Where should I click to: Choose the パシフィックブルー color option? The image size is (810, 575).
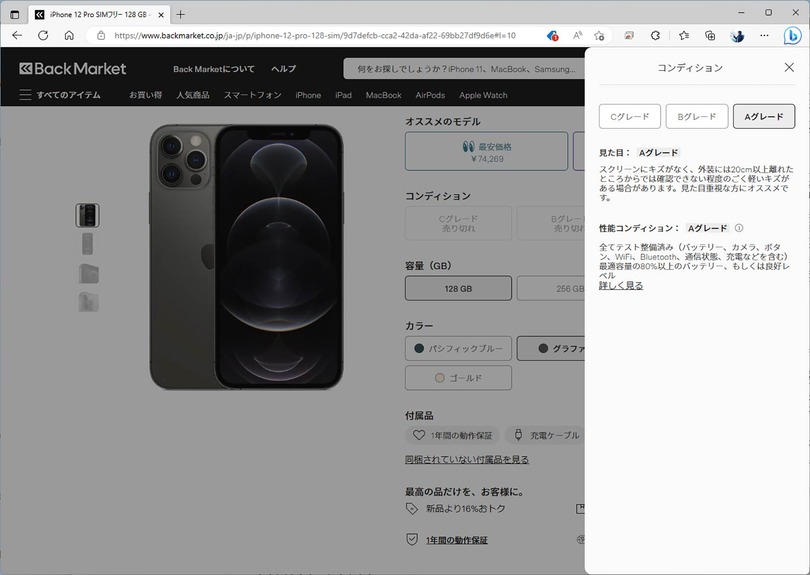point(458,349)
